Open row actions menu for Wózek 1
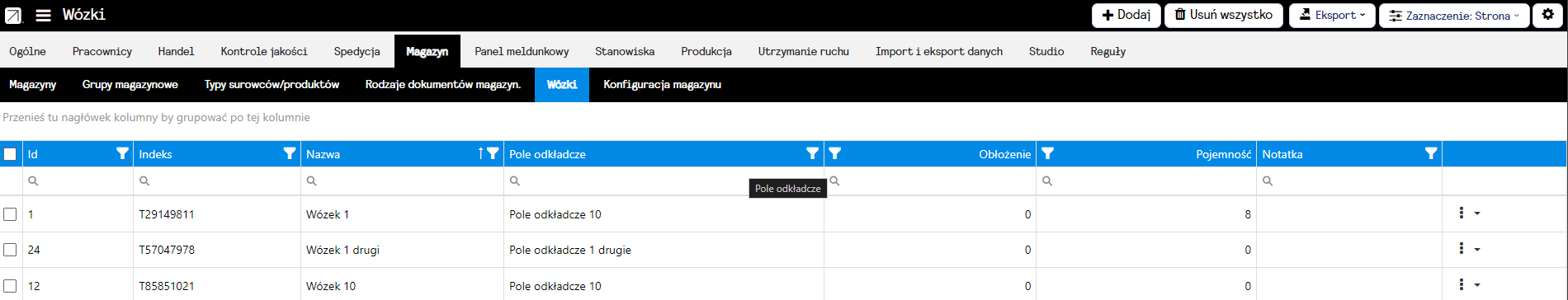 pos(1468,213)
